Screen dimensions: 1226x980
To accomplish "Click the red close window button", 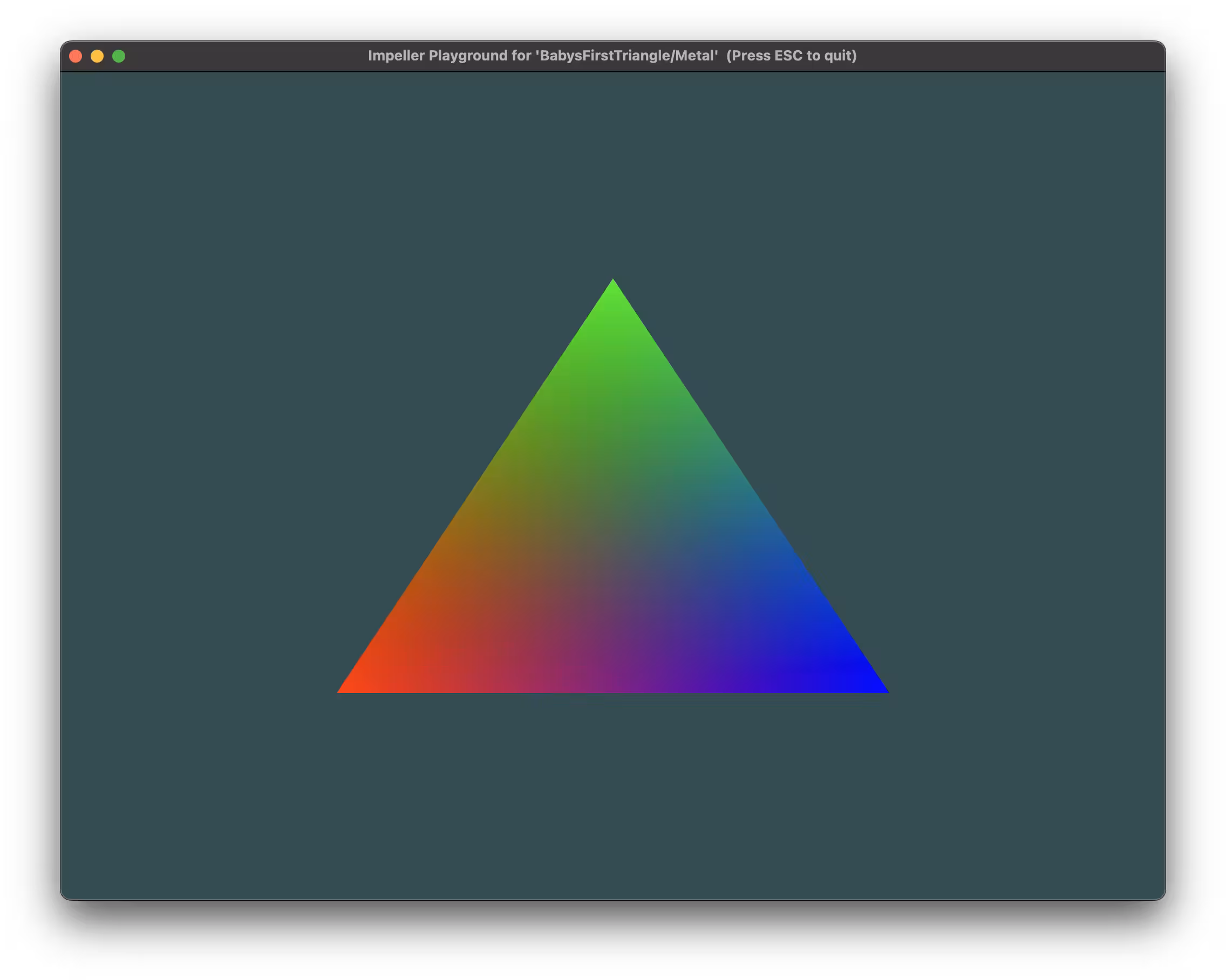I will (x=76, y=56).
